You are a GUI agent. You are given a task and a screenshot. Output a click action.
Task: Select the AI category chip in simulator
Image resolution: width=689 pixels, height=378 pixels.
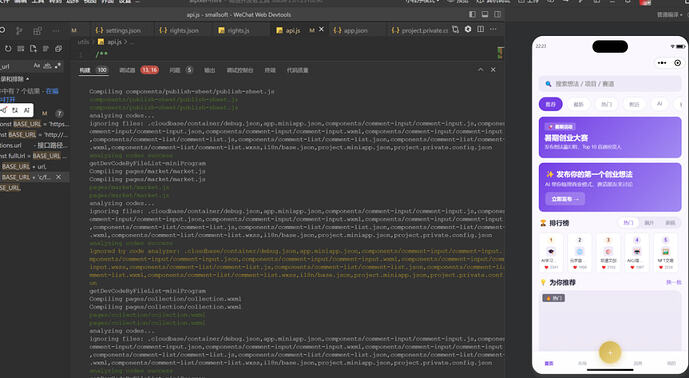pyautogui.click(x=659, y=104)
